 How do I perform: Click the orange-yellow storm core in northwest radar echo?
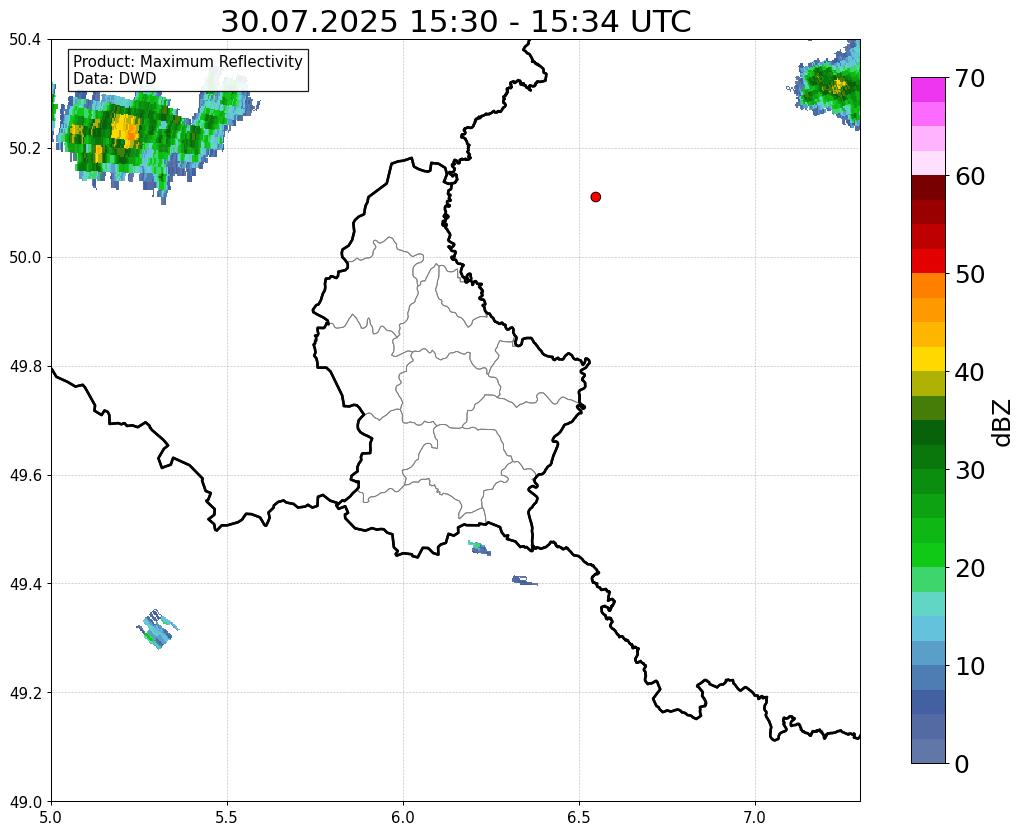(x=124, y=129)
